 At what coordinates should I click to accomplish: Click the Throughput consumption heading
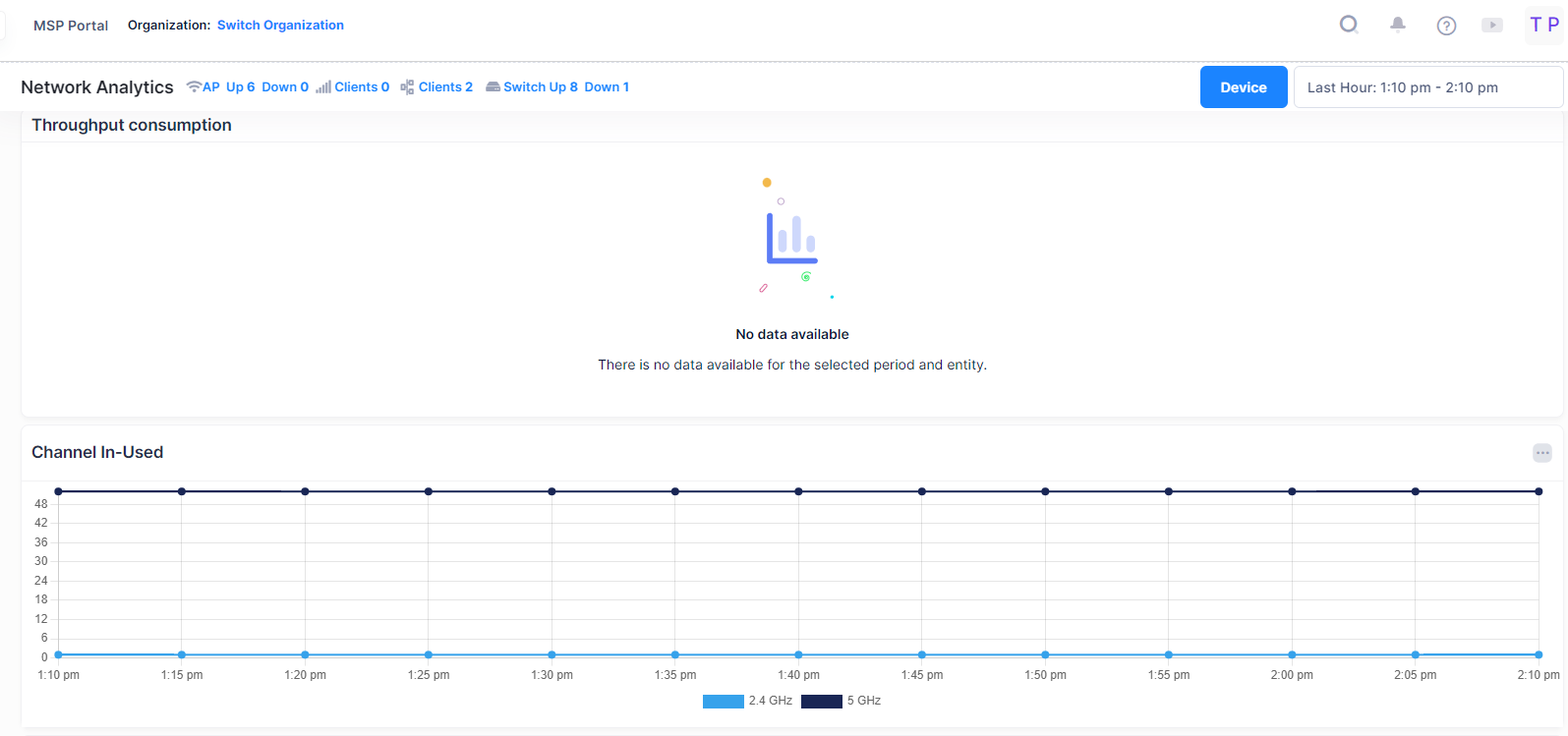(132, 125)
